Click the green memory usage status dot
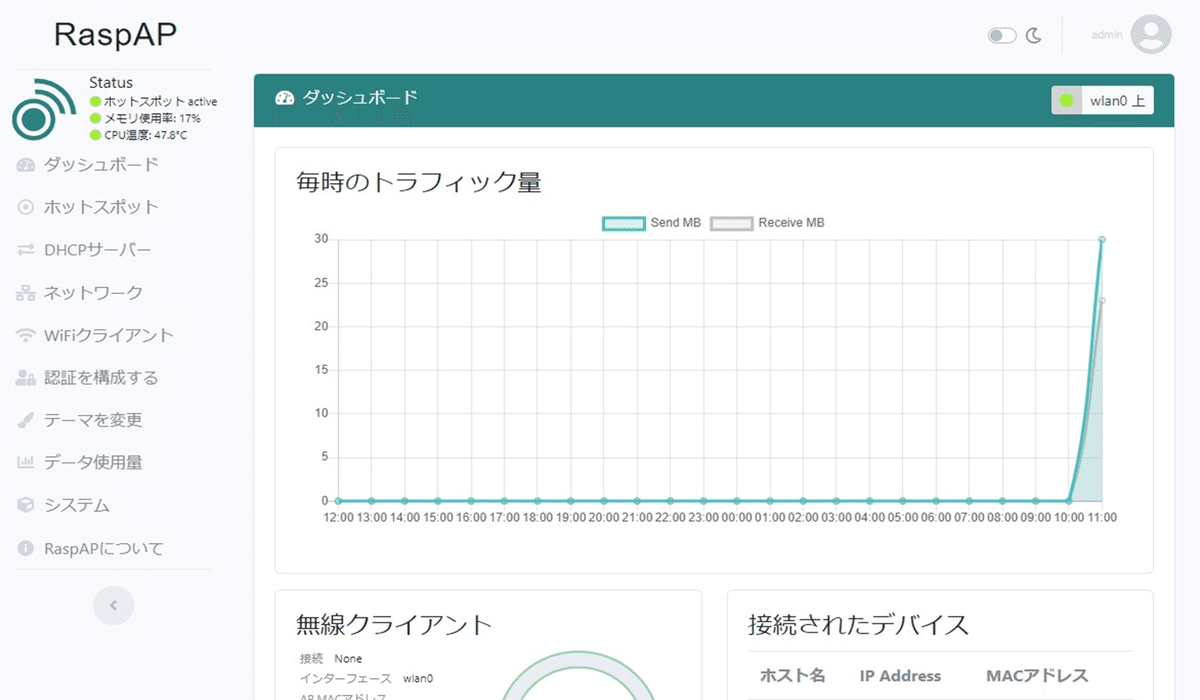Image resolution: width=1200 pixels, height=700 pixels. coord(95,118)
